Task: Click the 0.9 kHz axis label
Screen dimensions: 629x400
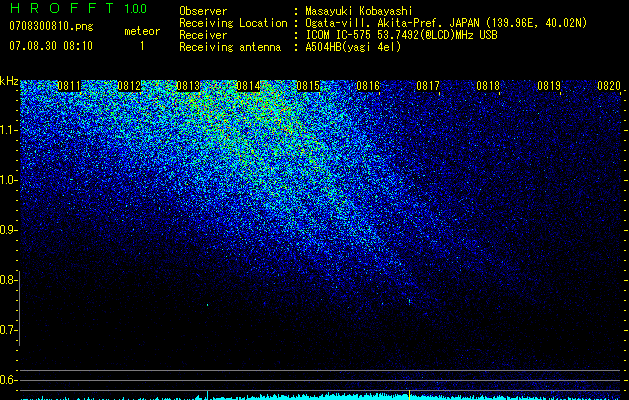Action: (9, 230)
